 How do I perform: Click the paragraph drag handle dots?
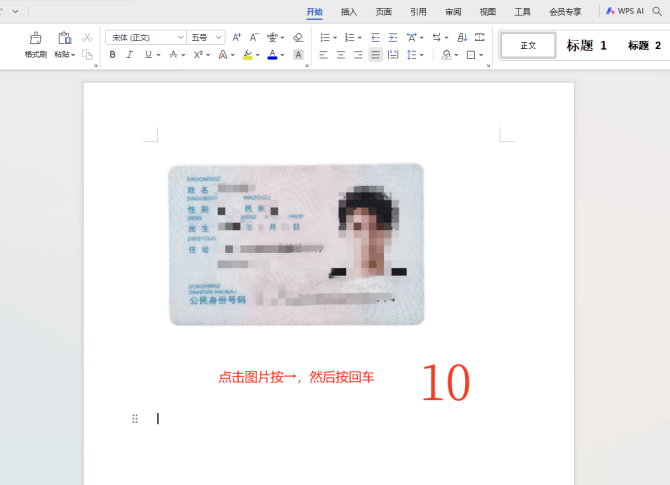[x=135, y=419]
